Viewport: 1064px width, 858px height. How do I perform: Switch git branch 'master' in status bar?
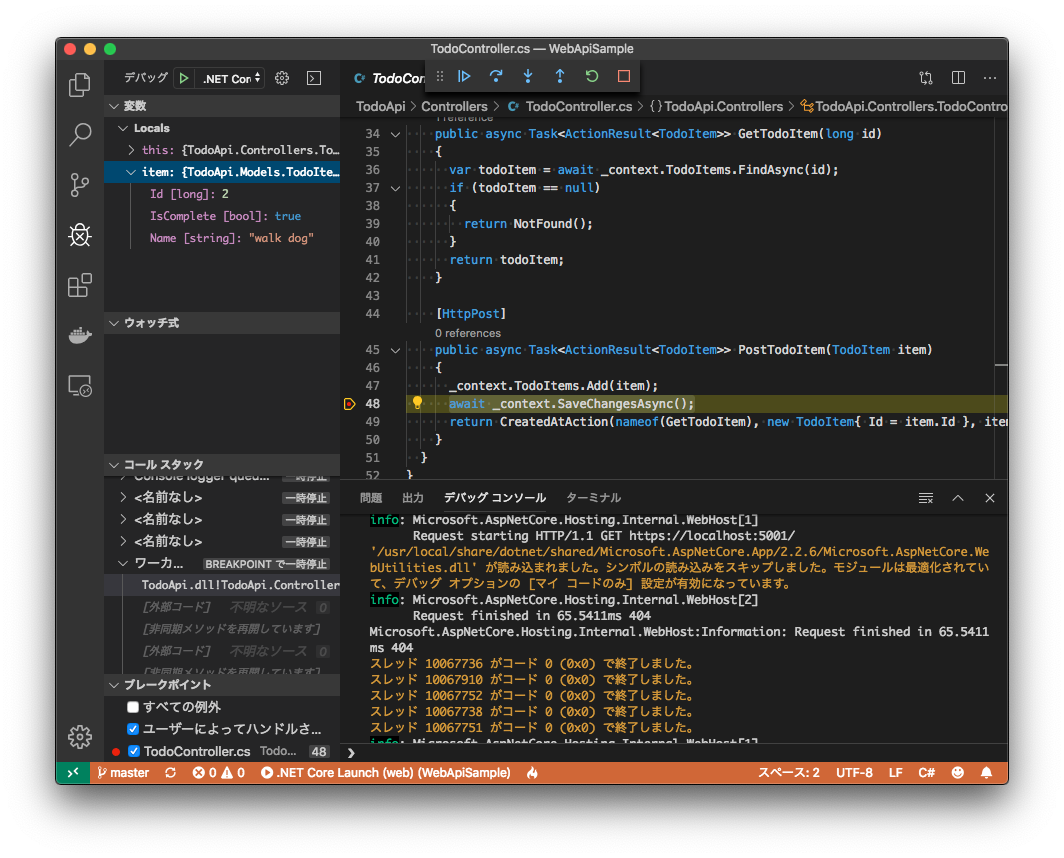123,772
